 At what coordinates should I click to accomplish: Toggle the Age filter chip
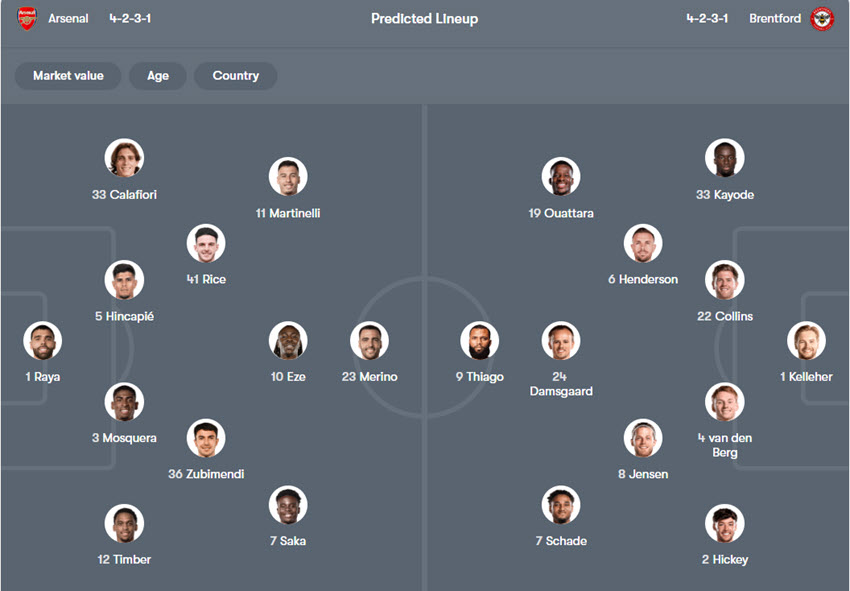tap(158, 76)
